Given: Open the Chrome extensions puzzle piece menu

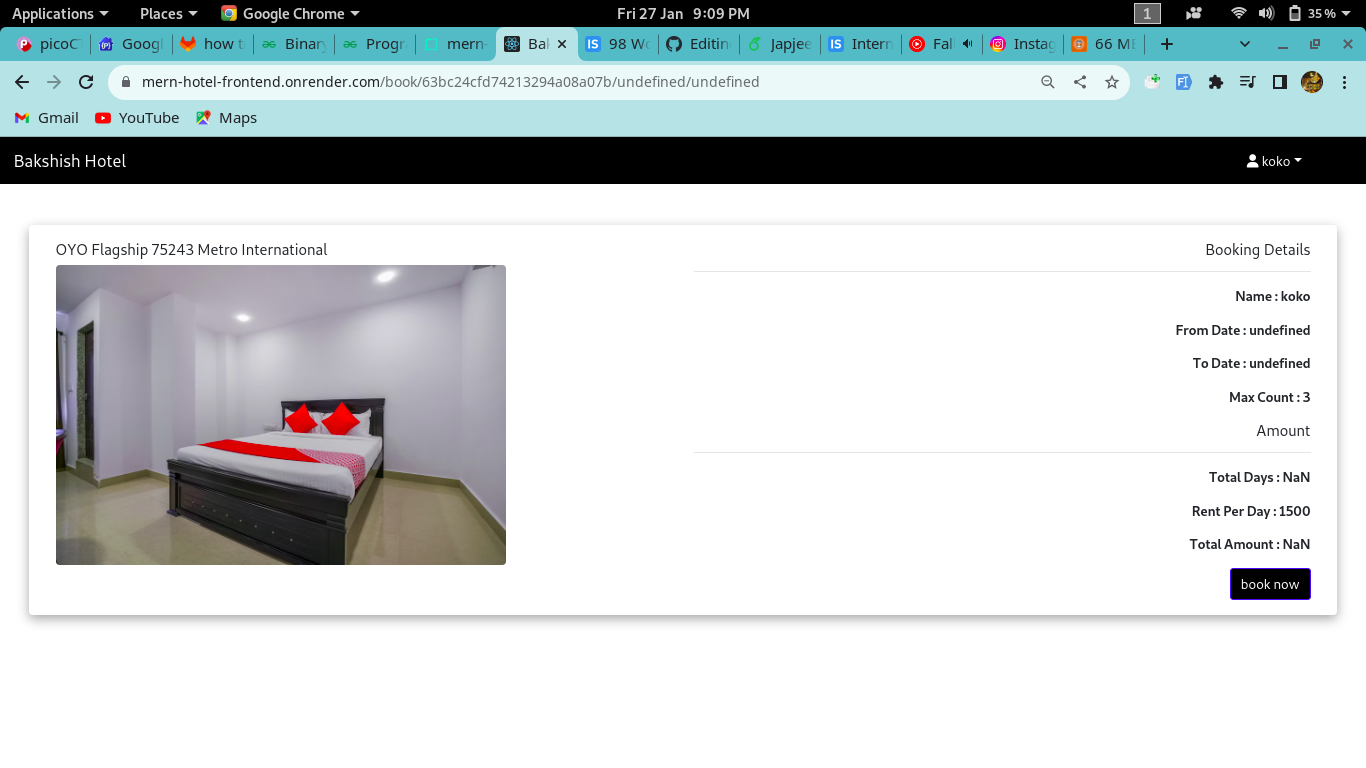Looking at the screenshot, I should [1216, 82].
